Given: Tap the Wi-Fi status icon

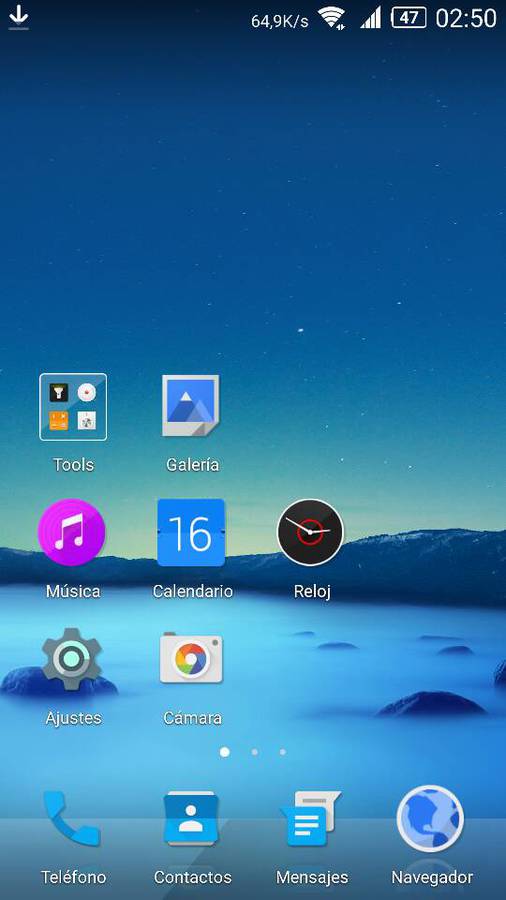Looking at the screenshot, I should coord(332,18).
